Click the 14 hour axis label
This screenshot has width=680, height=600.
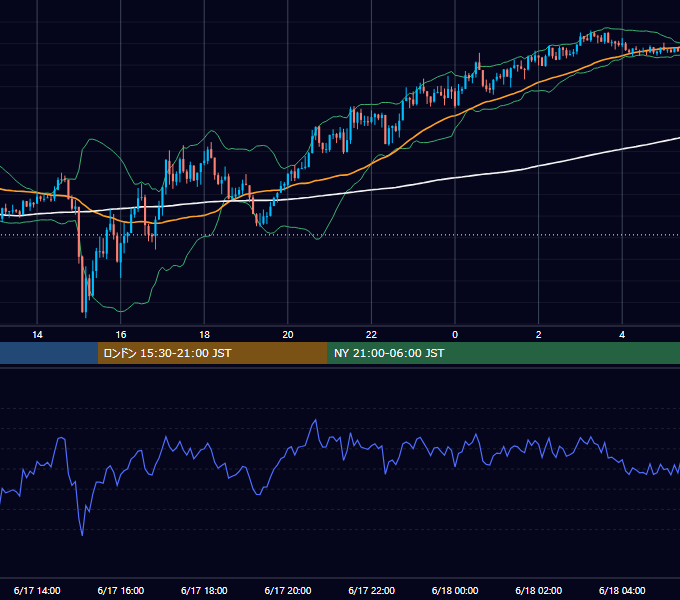coord(37,335)
